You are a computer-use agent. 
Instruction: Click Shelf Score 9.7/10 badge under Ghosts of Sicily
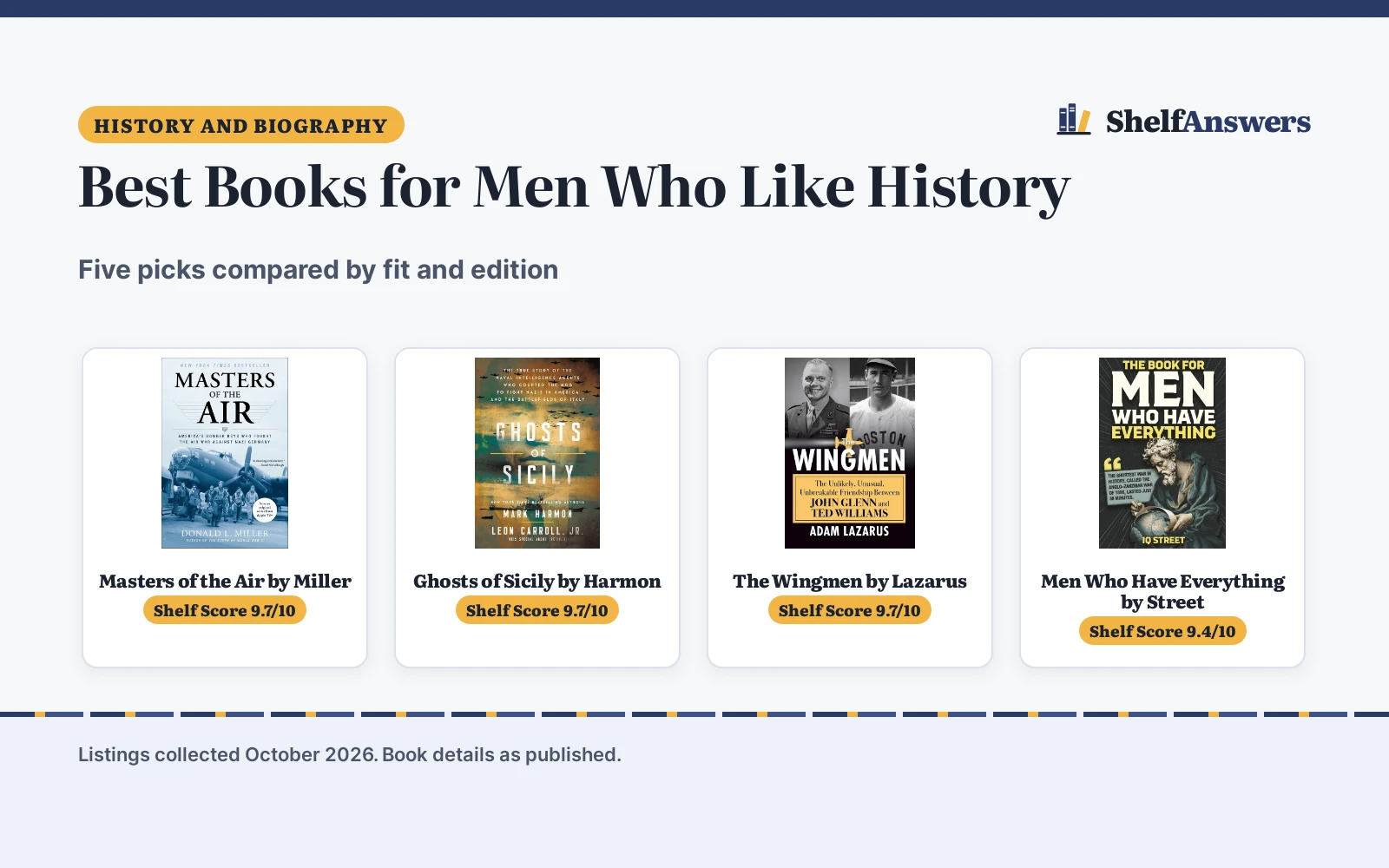[537, 610]
